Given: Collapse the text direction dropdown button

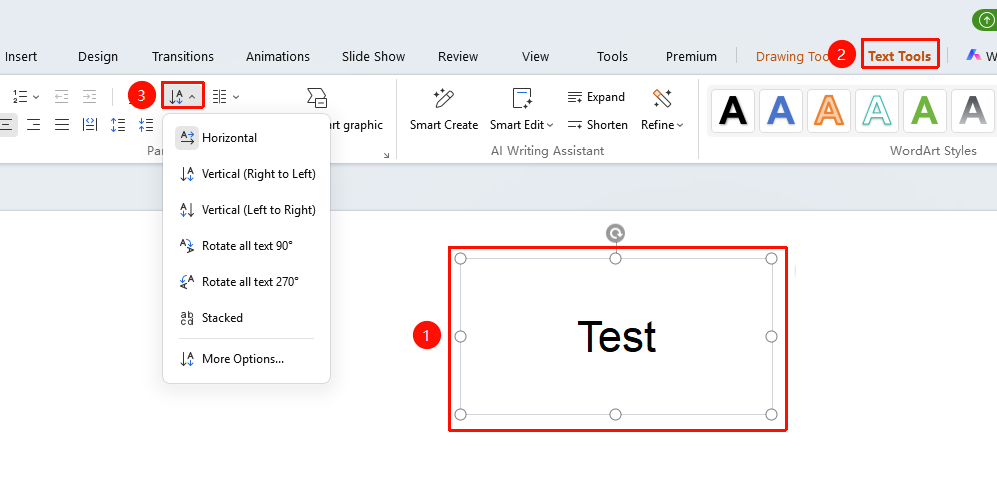Looking at the screenshot, I should click(182, 97).
